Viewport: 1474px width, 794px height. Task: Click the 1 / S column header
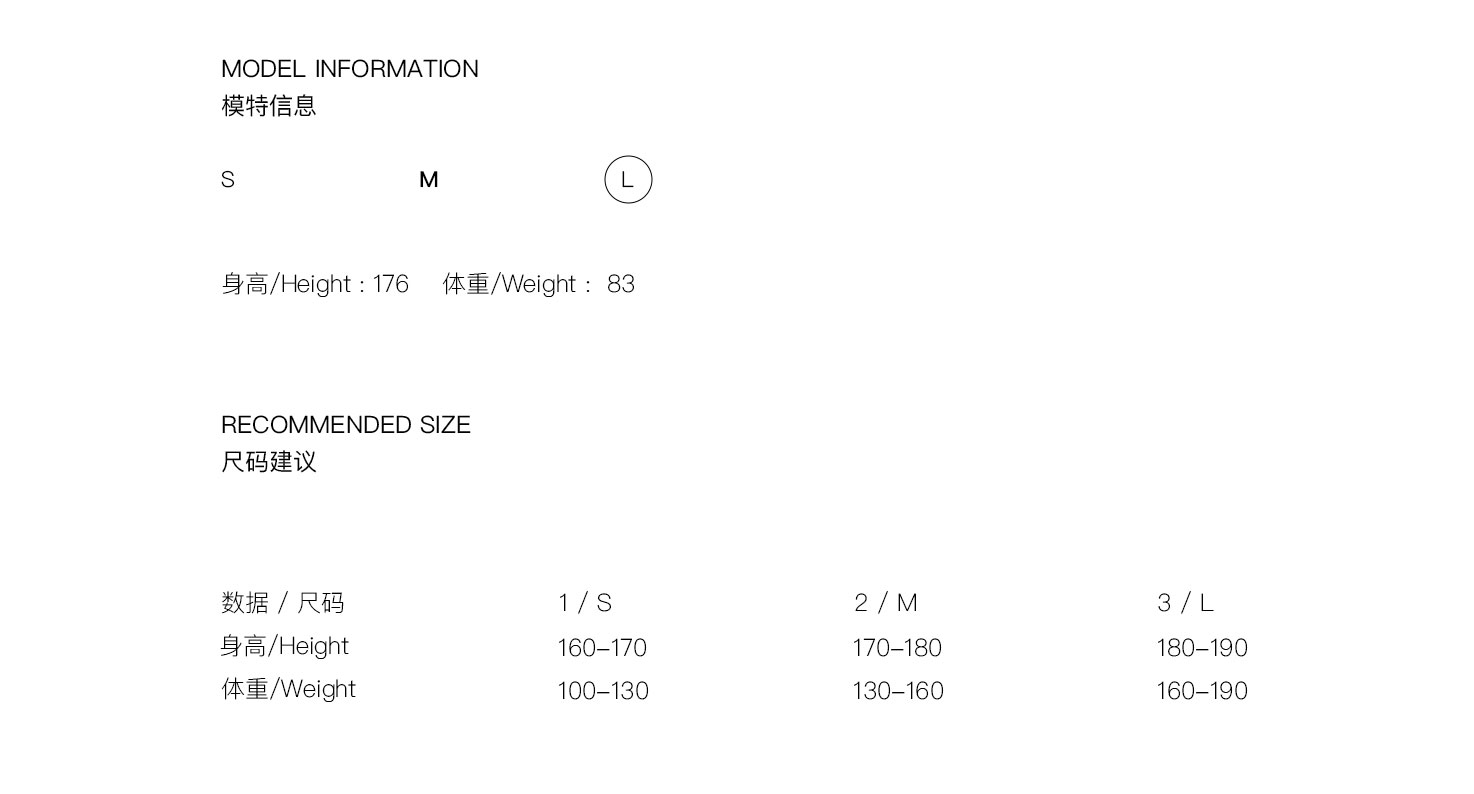[585, 603]
